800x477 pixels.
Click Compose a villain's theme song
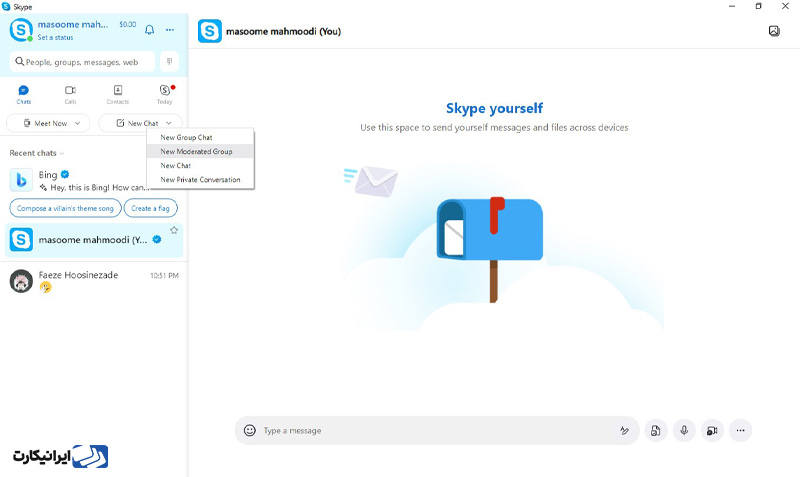65,208
